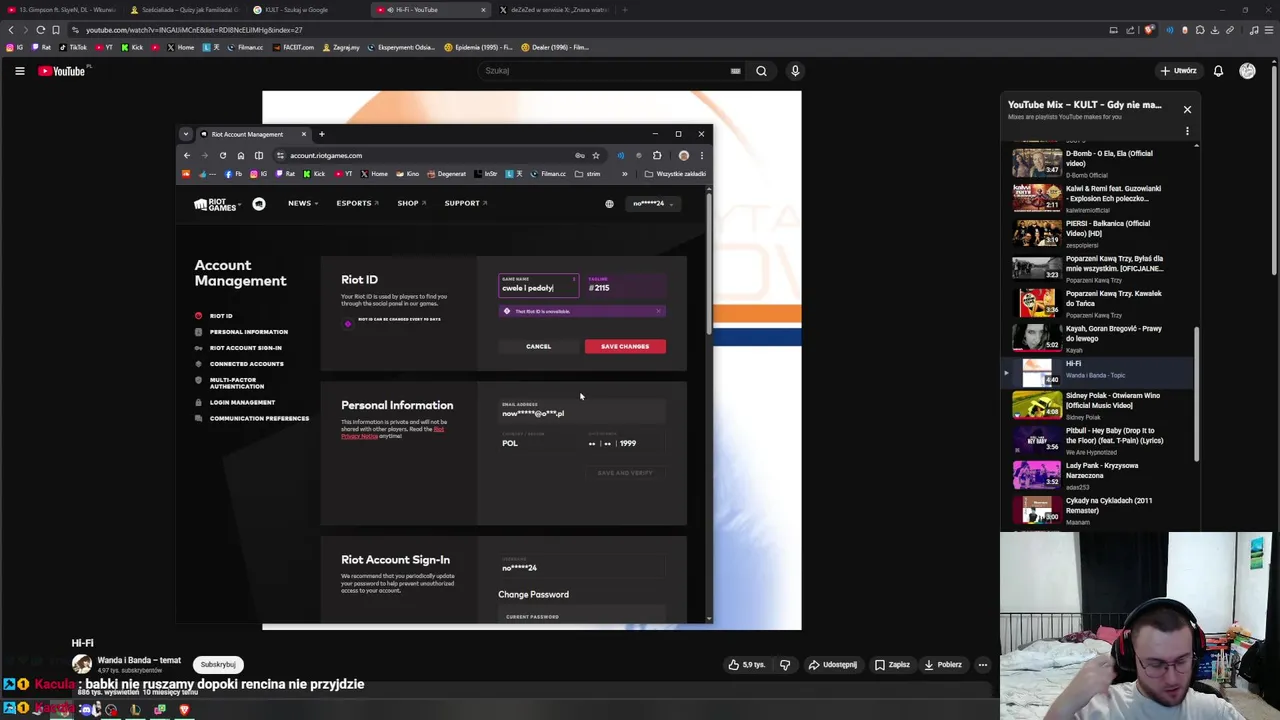This screenshot has height=720, width=1280.
Task: Select LOGIN MANAGEMENT in the sidebar
Action: coord(242,402)
